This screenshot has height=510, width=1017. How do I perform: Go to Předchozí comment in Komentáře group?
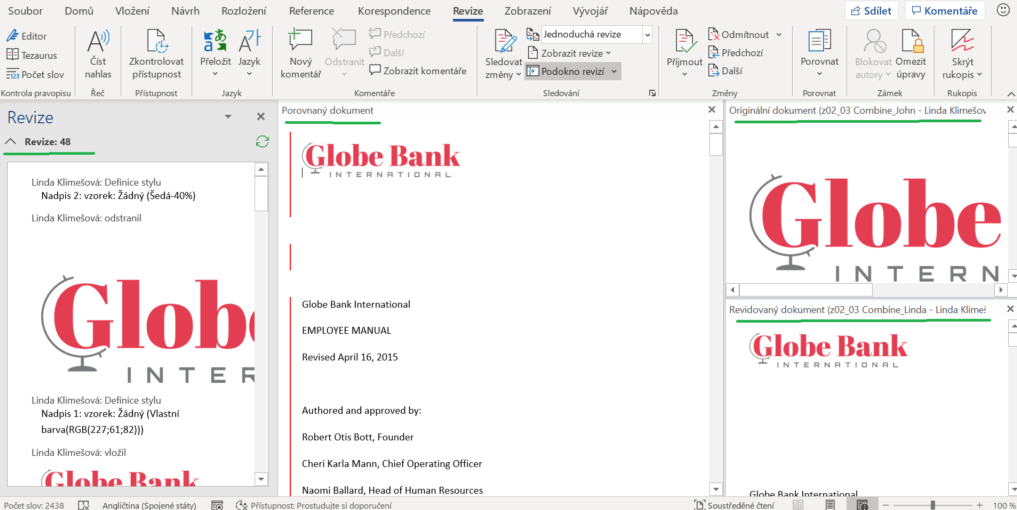pyautogui.click(x=396, y=35)
